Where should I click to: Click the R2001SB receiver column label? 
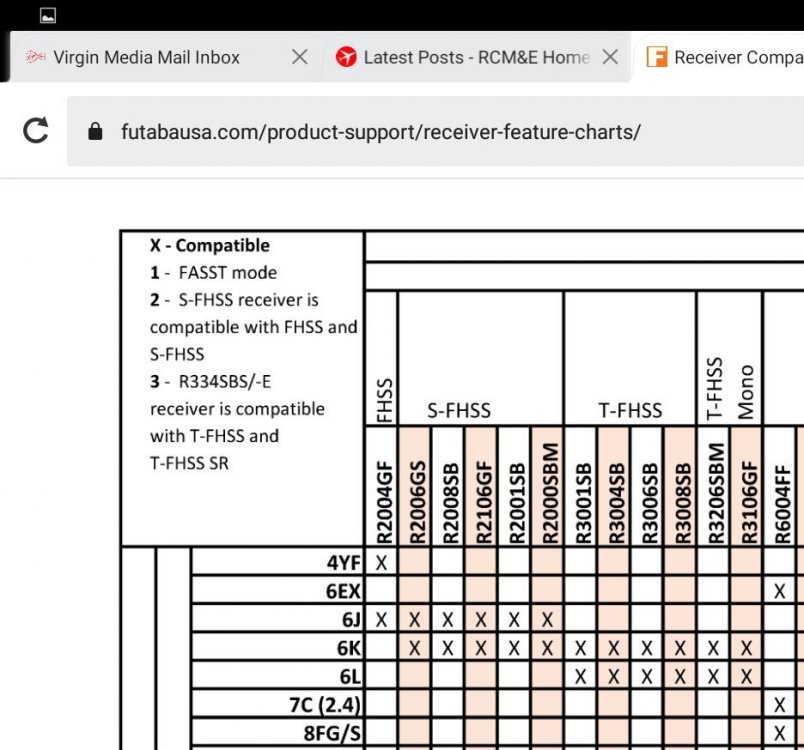click(517, 503)
